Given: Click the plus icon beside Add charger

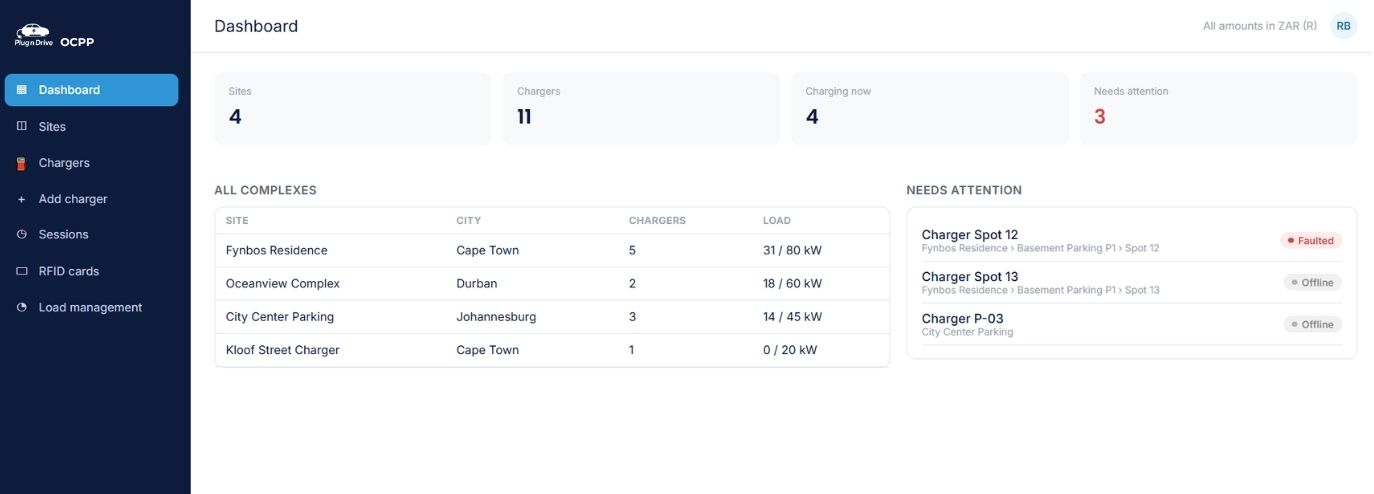Looking at the screenshot, I should [22, 199].
